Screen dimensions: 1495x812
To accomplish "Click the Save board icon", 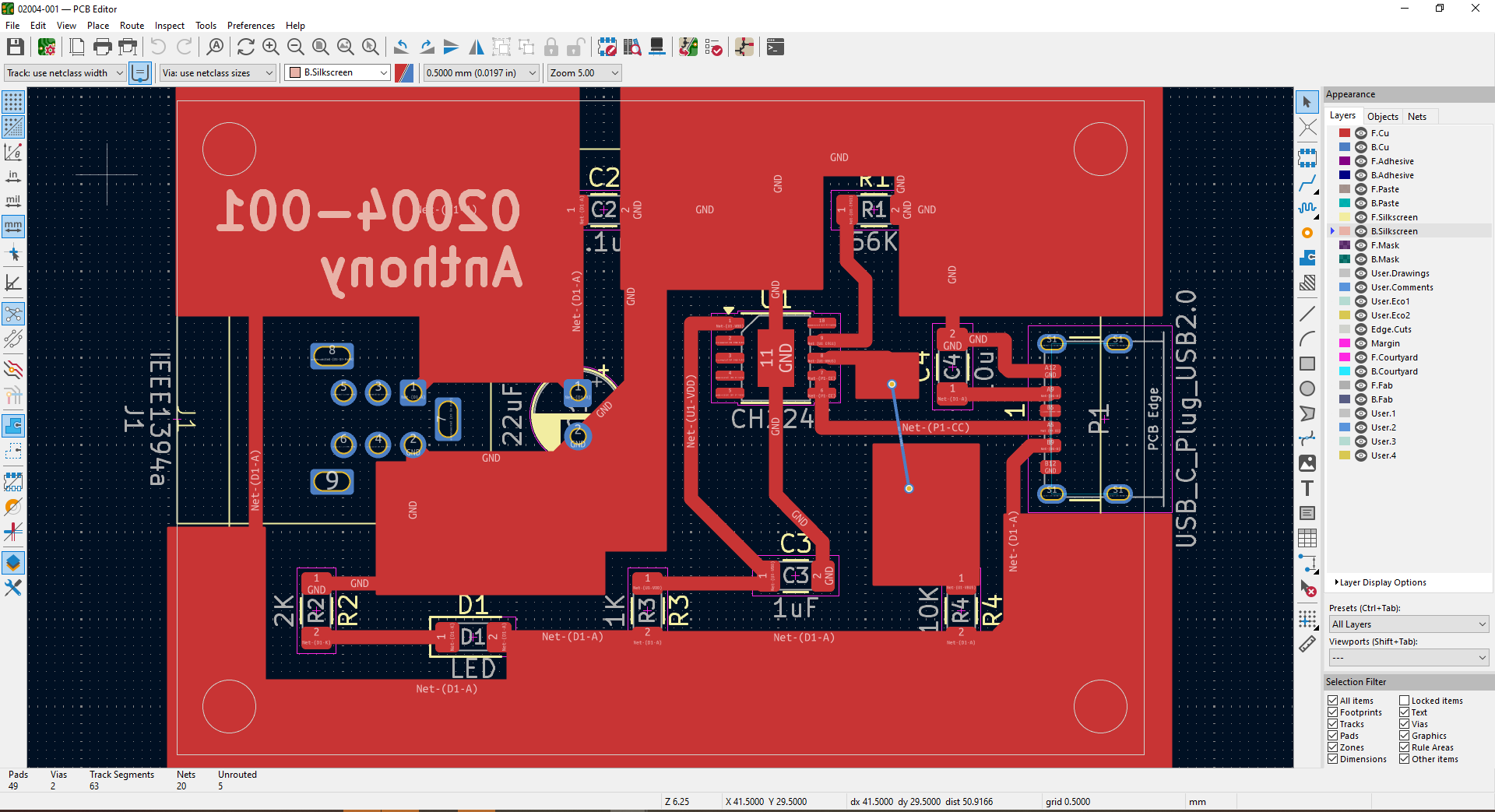I will 15,47.
